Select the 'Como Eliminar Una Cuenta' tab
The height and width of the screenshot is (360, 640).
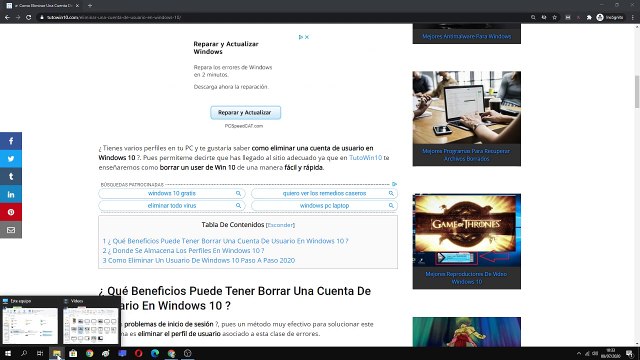click(x=43, y=6)
